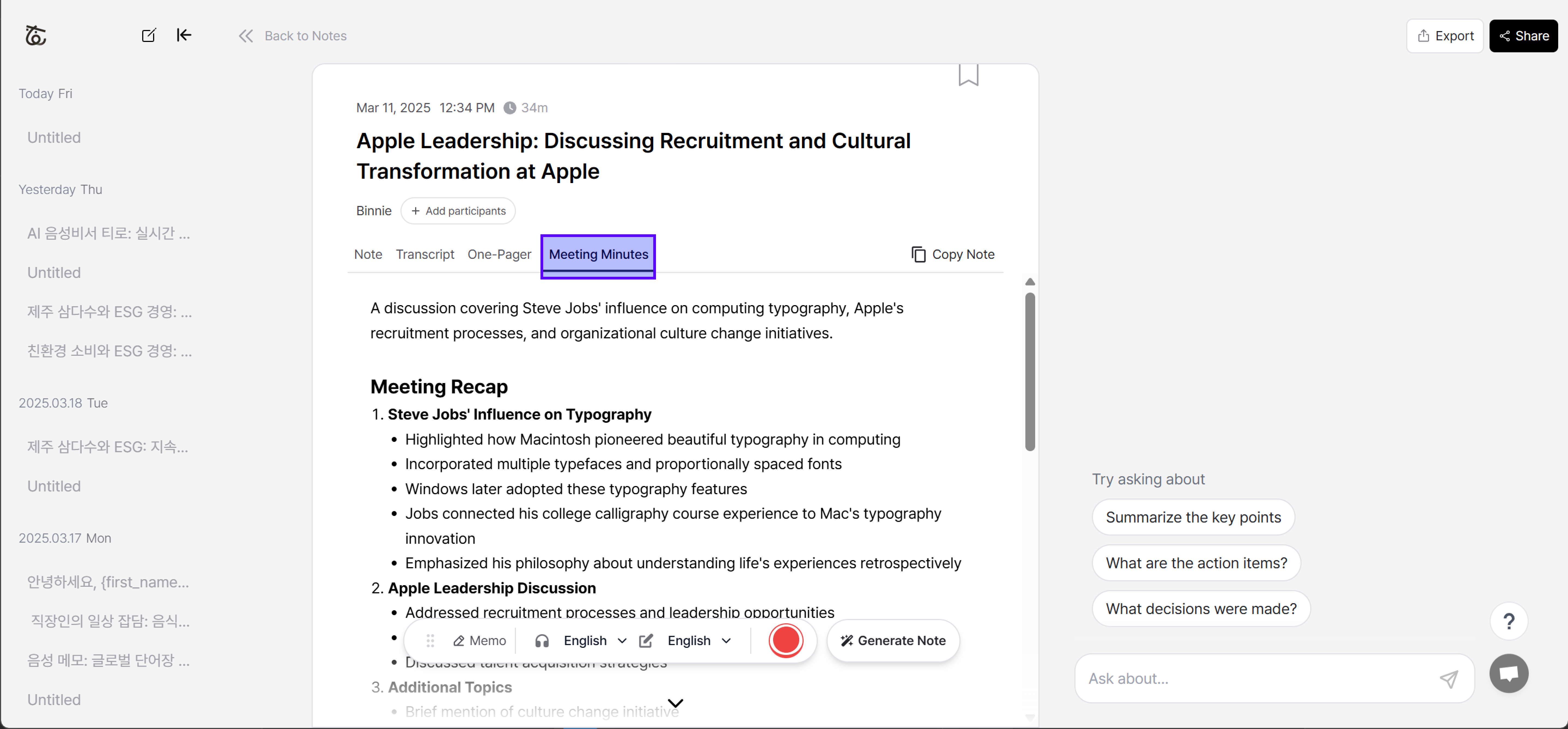Click the Memo pencil button
This screenshot has height=729, width=1568.
[479, 640]
